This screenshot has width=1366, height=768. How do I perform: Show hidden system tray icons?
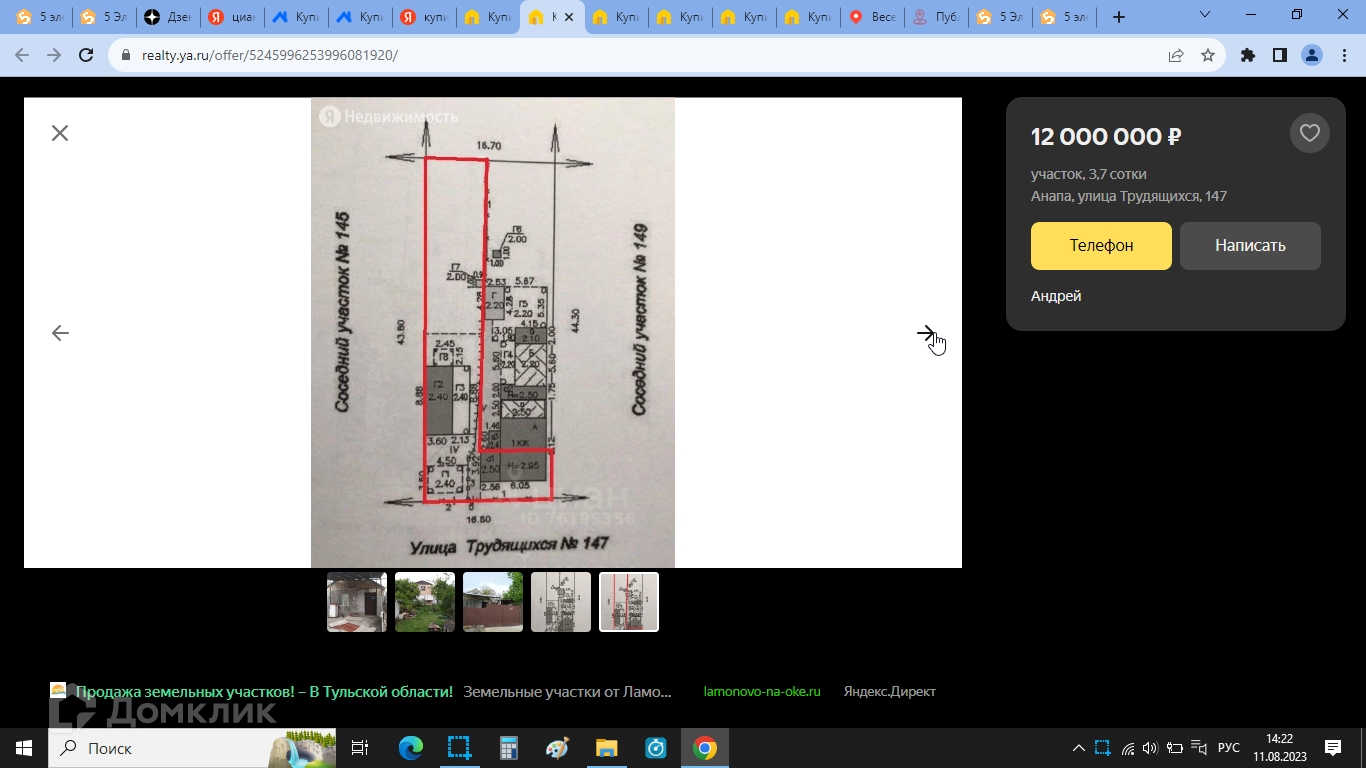[x=1078, y=748]
